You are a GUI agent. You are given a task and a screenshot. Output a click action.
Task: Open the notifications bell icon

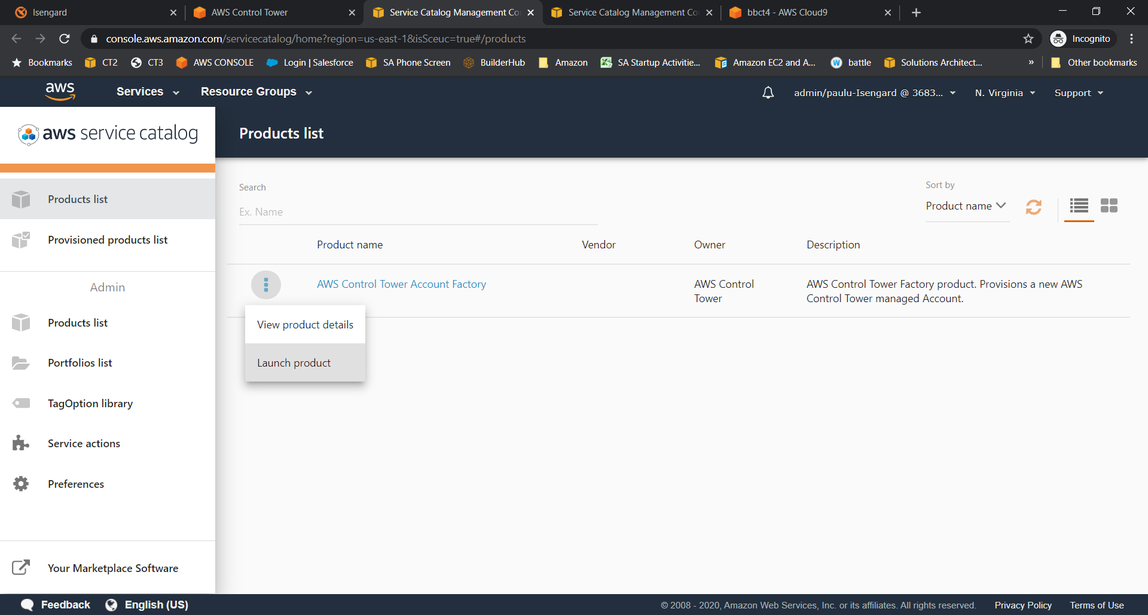[x=768, y=93]
